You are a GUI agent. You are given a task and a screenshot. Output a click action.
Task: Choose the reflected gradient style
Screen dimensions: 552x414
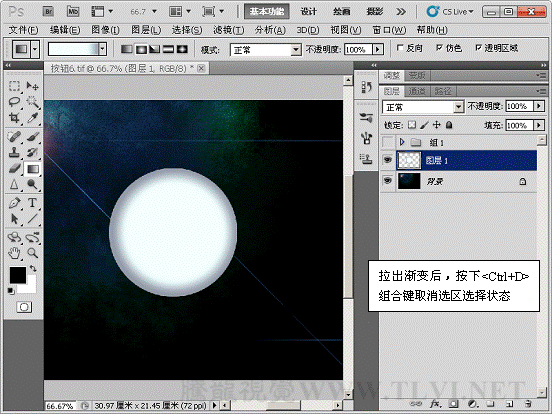168,49
